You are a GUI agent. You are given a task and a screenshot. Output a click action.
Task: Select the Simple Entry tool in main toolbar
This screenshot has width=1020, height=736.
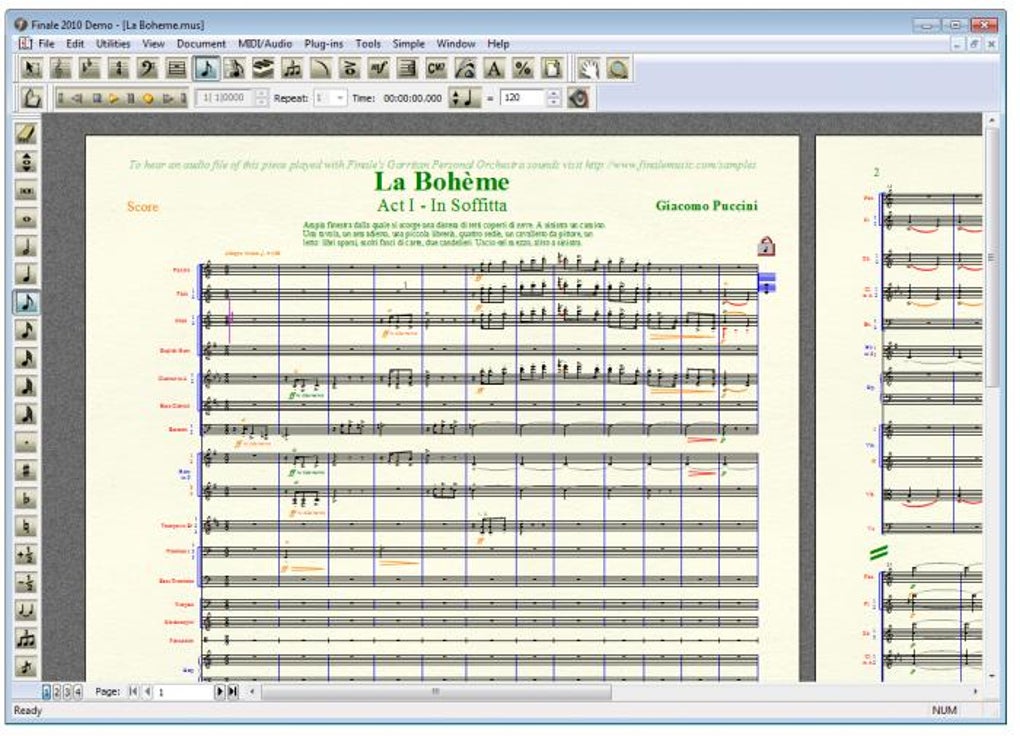pyautogui.click(x=206, y=68)
